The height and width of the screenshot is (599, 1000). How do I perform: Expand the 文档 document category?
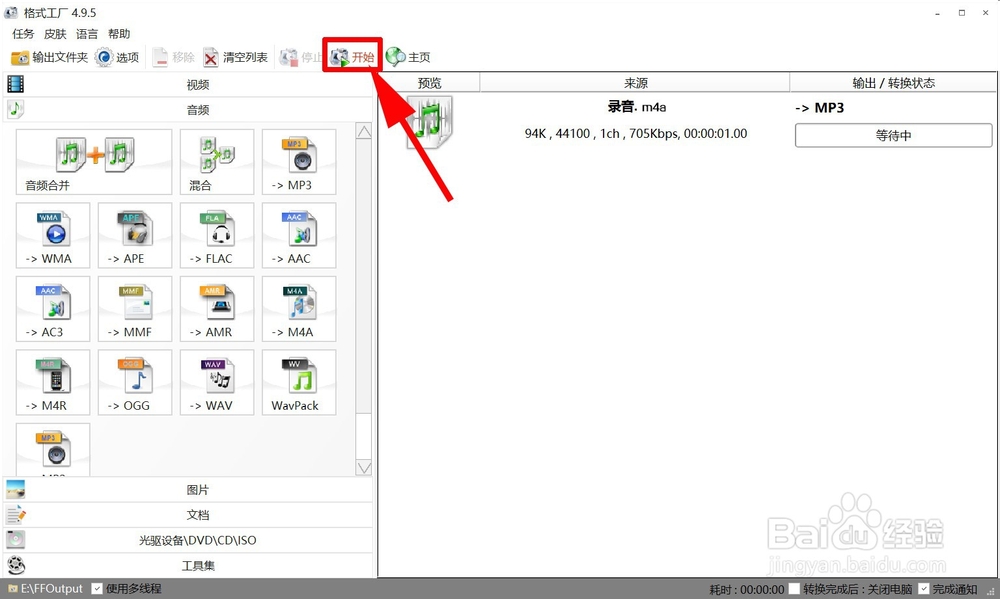tap(189, 515)
